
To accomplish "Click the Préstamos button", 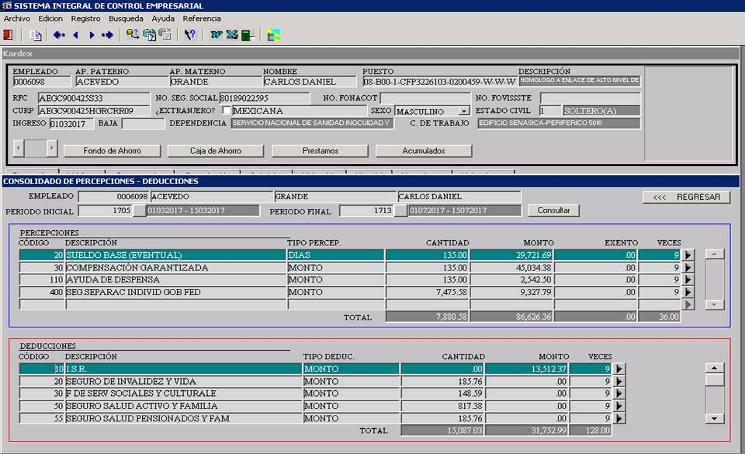I will pos(312,151).
